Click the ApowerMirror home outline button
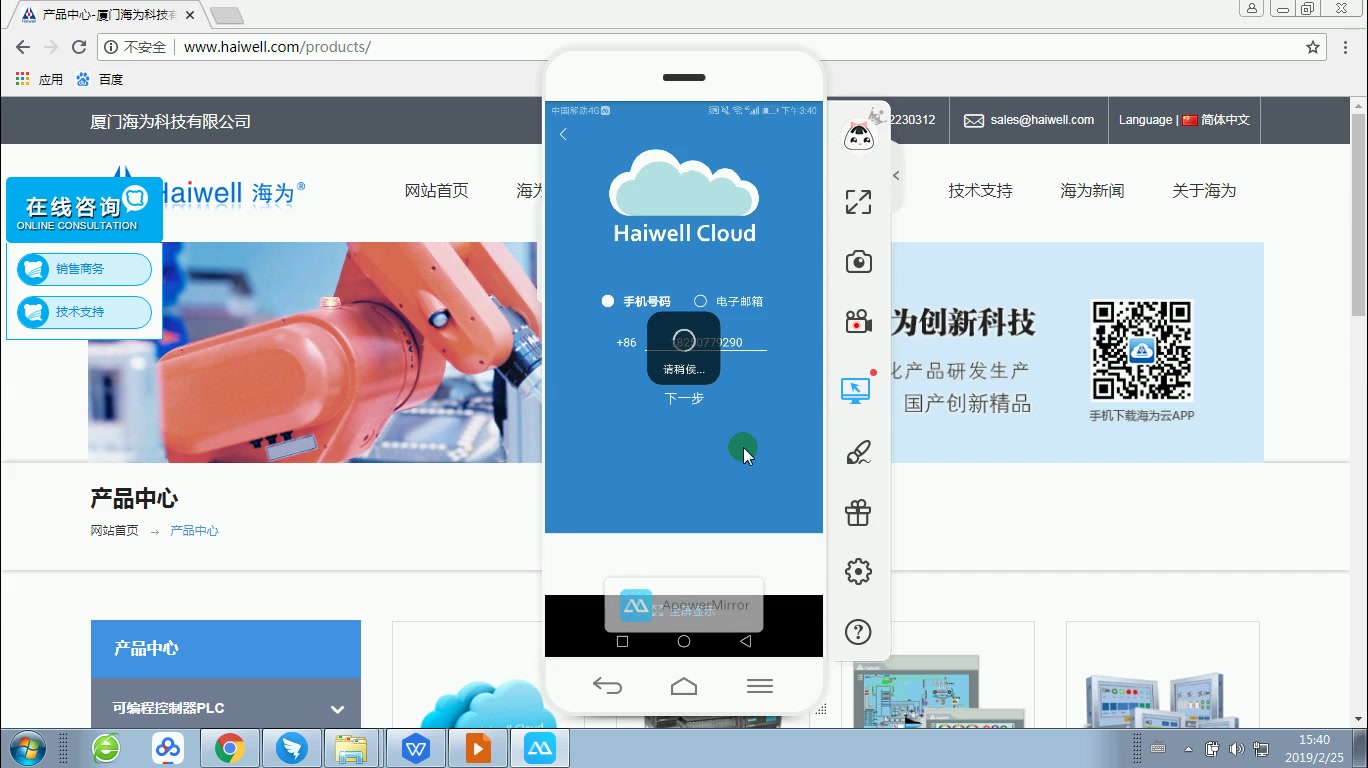The height and width of the screenshot is (768, 1368). [x=684, y=686]
